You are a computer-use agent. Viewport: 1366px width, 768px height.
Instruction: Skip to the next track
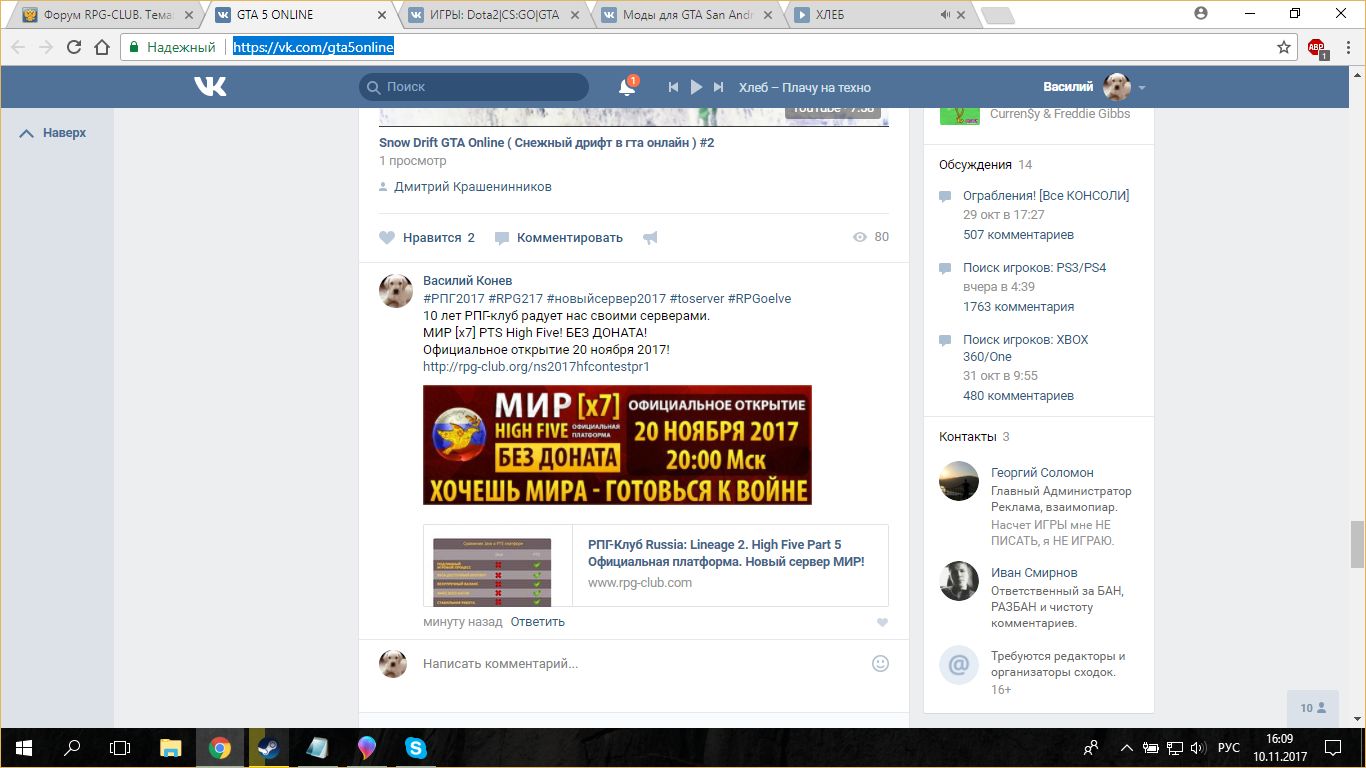(x=719, y=87)
